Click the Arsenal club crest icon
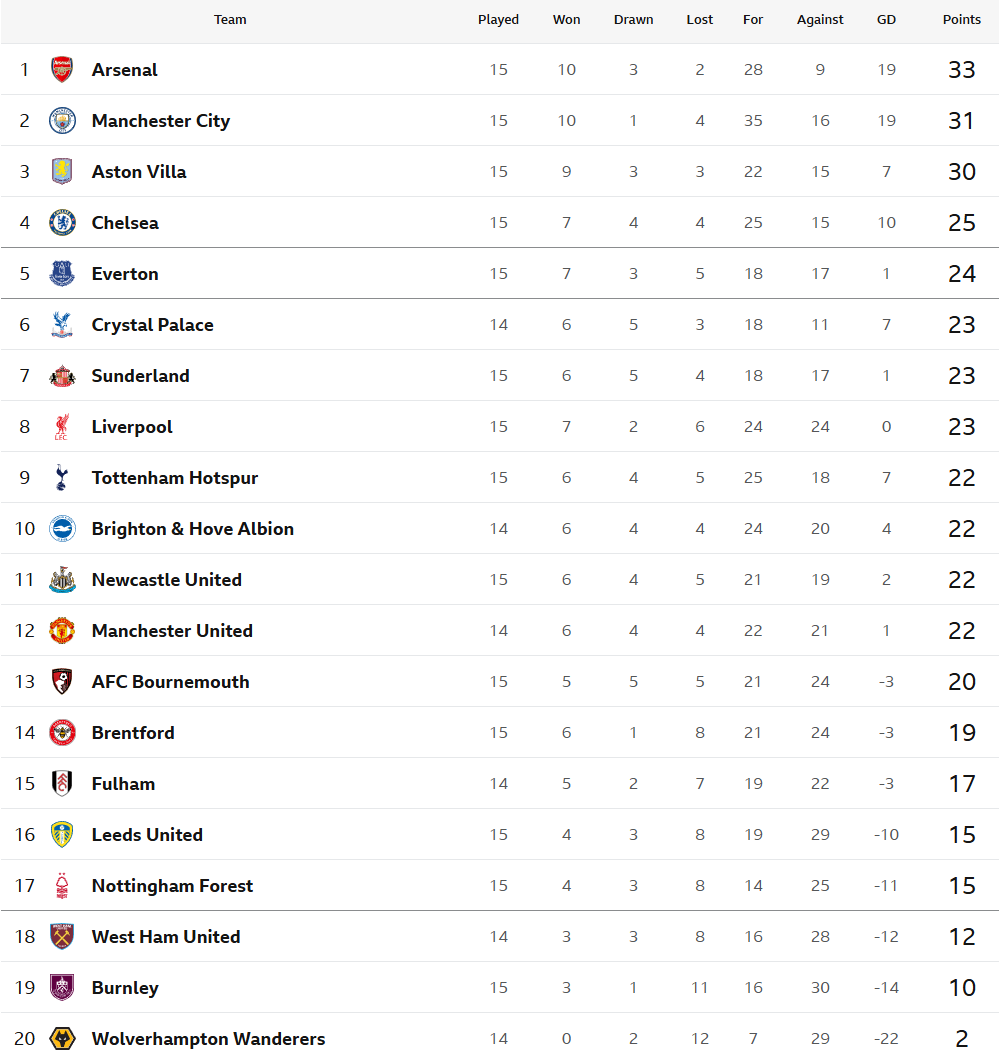Screen dimensions: 999x1063 (x=62, y=69)
